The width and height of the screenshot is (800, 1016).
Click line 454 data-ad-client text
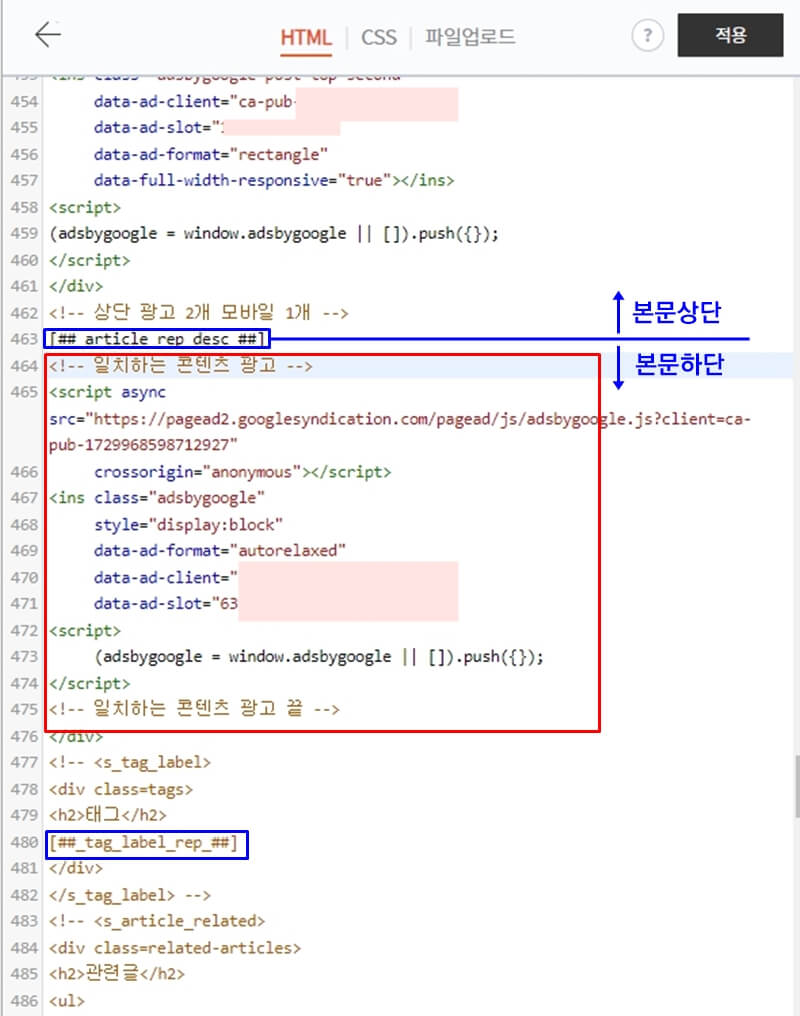click(194, 102)
